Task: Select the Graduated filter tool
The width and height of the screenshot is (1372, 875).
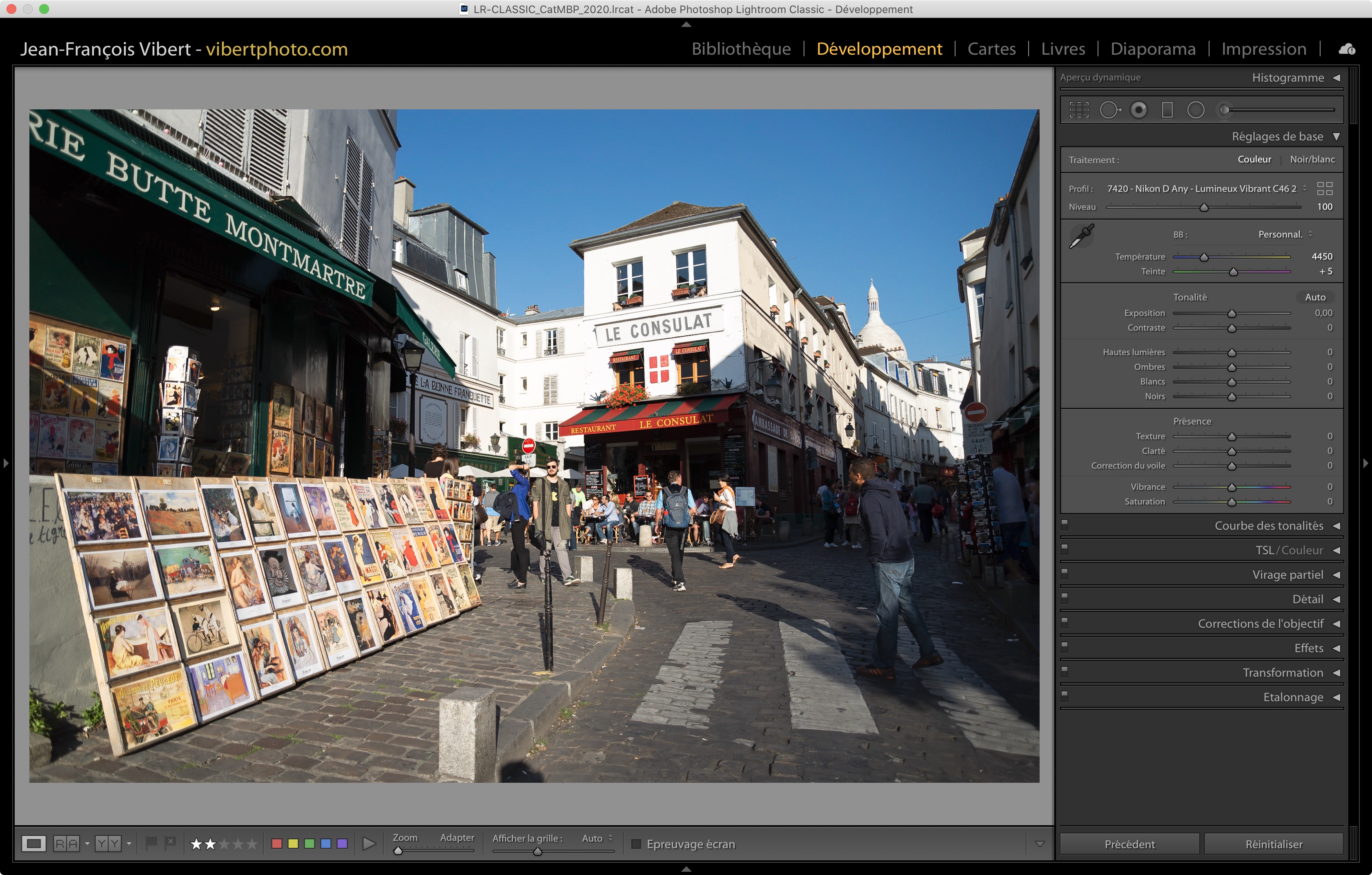Action: pos(1167,110)
